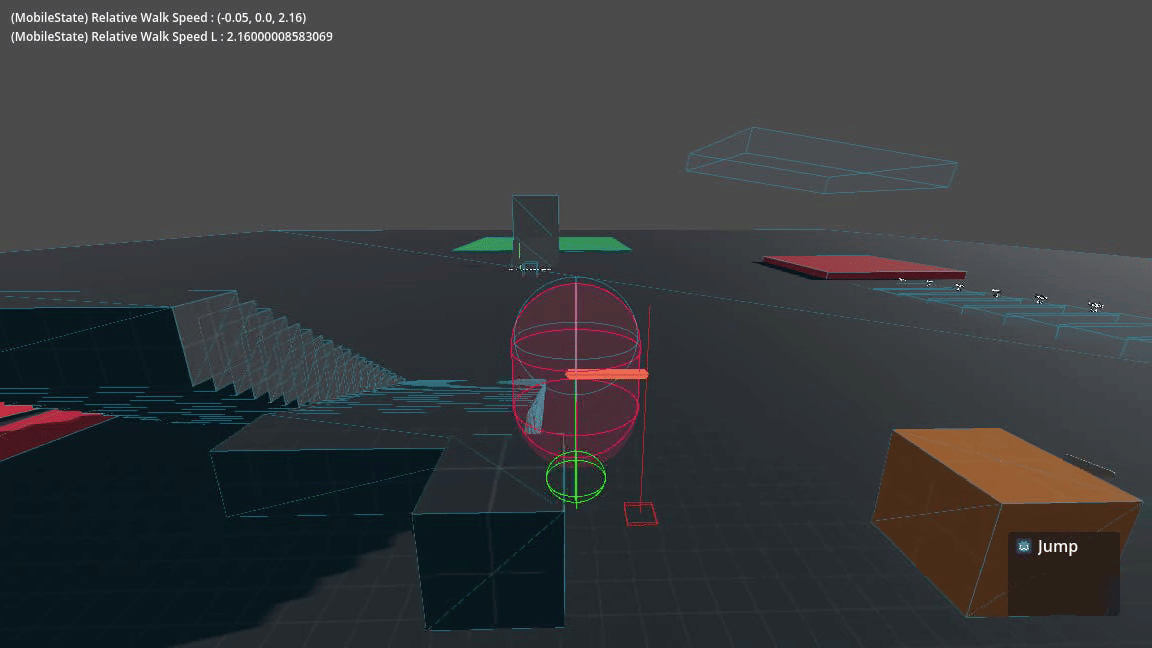
Task: Click the Relative Walk Speed vector readout
Action: point(158,18)
